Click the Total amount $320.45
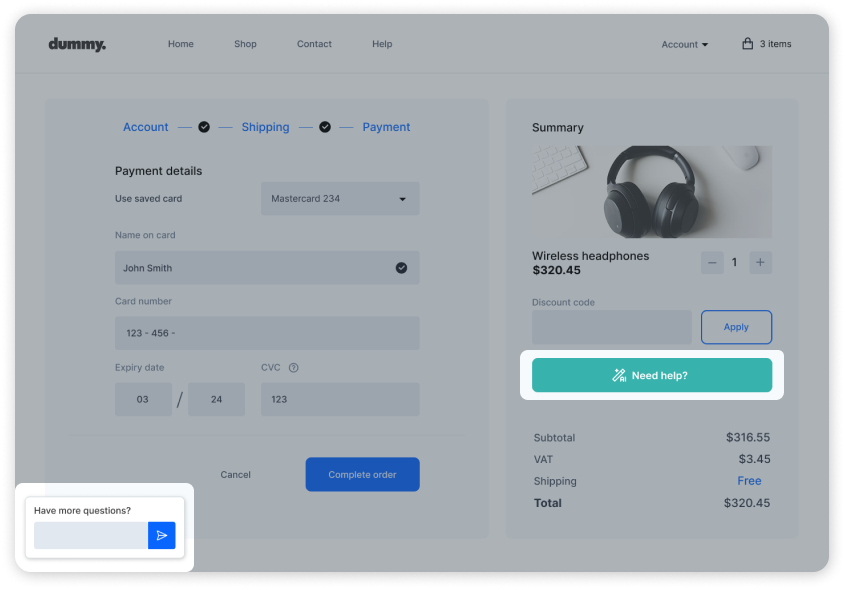The image size is (846, 590). point(747,503)
